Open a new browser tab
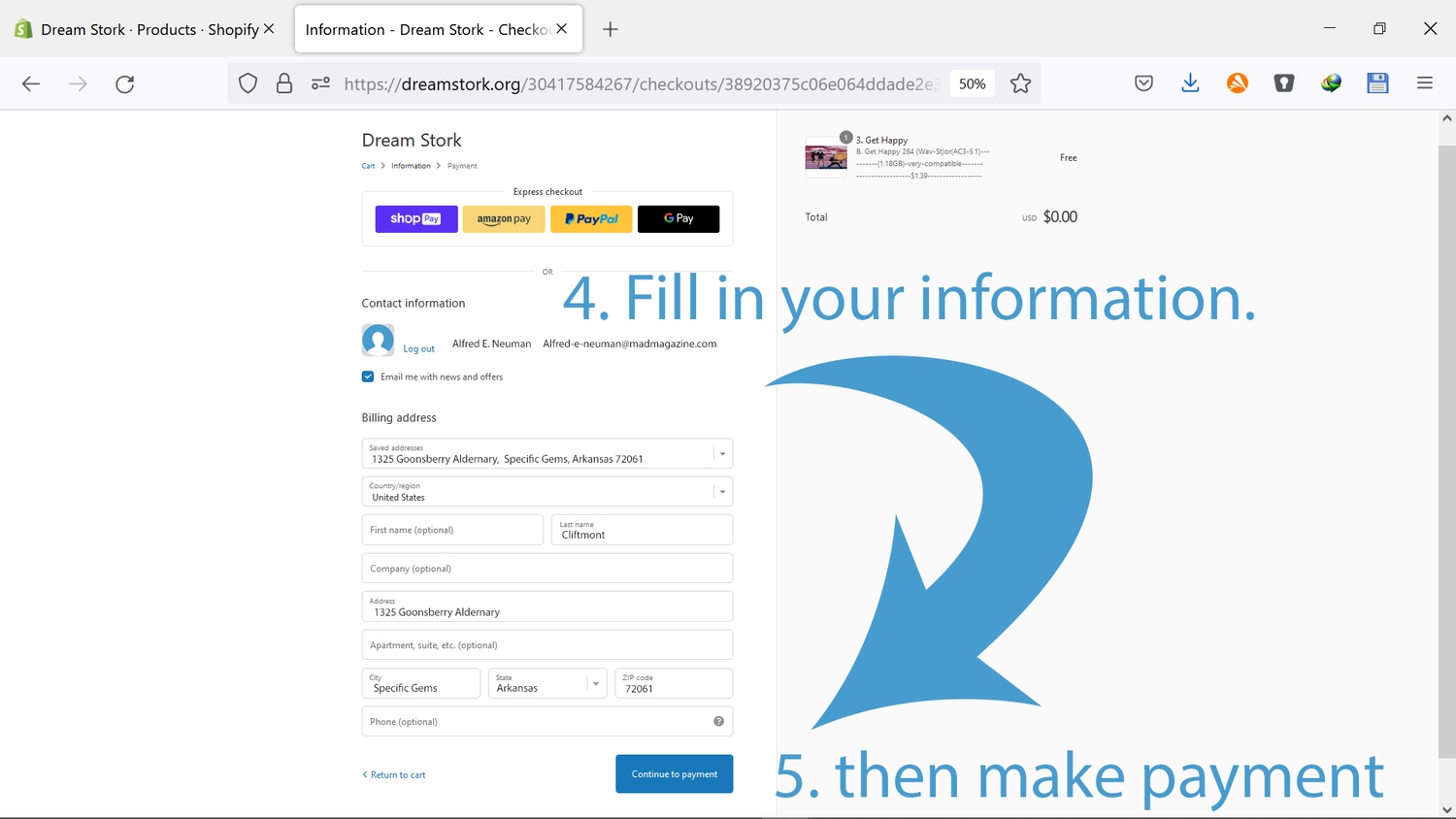This screenshot has height=819, width=1456. point(610,29)
